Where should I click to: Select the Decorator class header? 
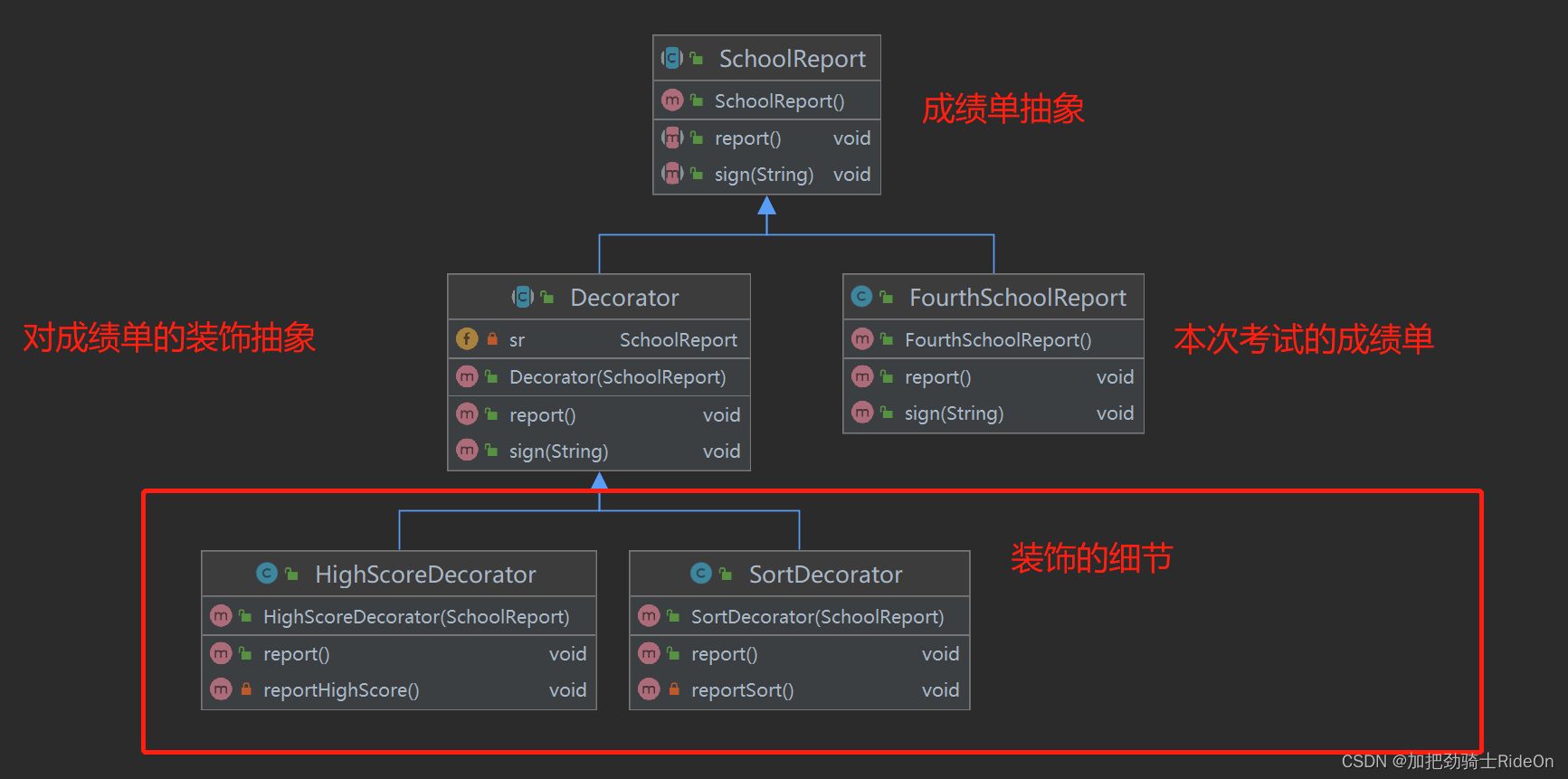(599, 297)
